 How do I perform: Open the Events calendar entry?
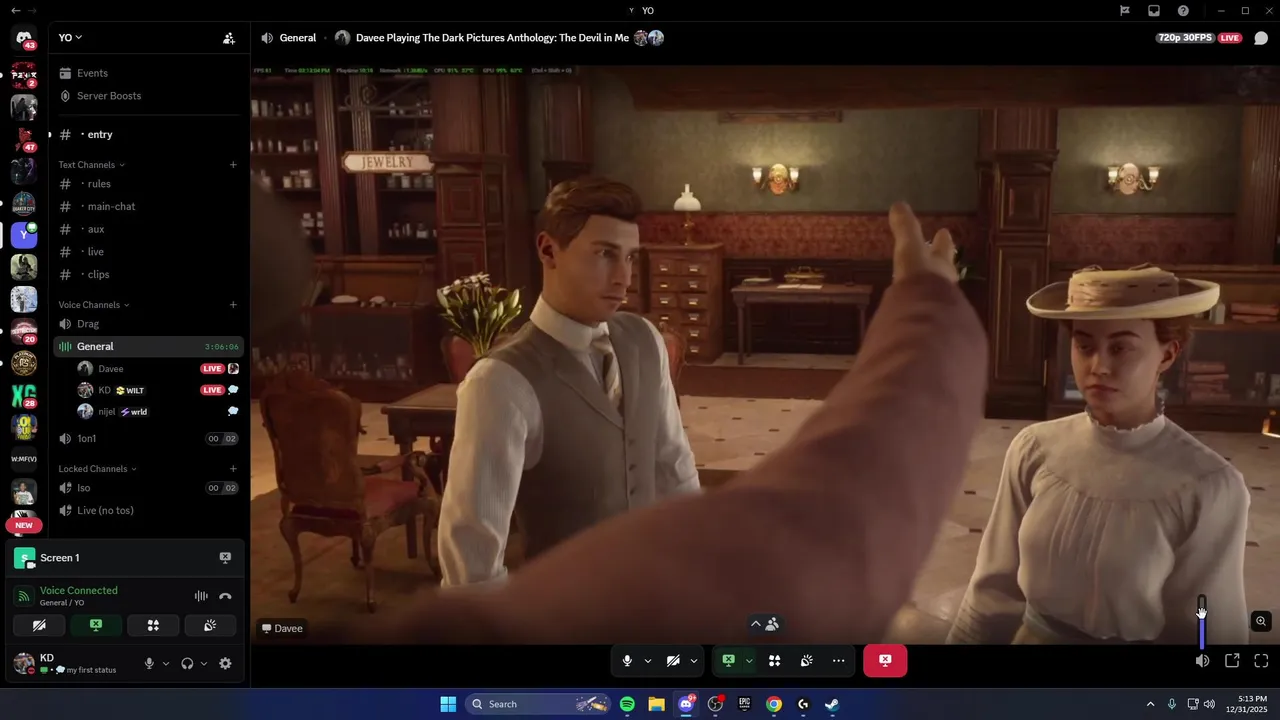(x=148, y=73)
